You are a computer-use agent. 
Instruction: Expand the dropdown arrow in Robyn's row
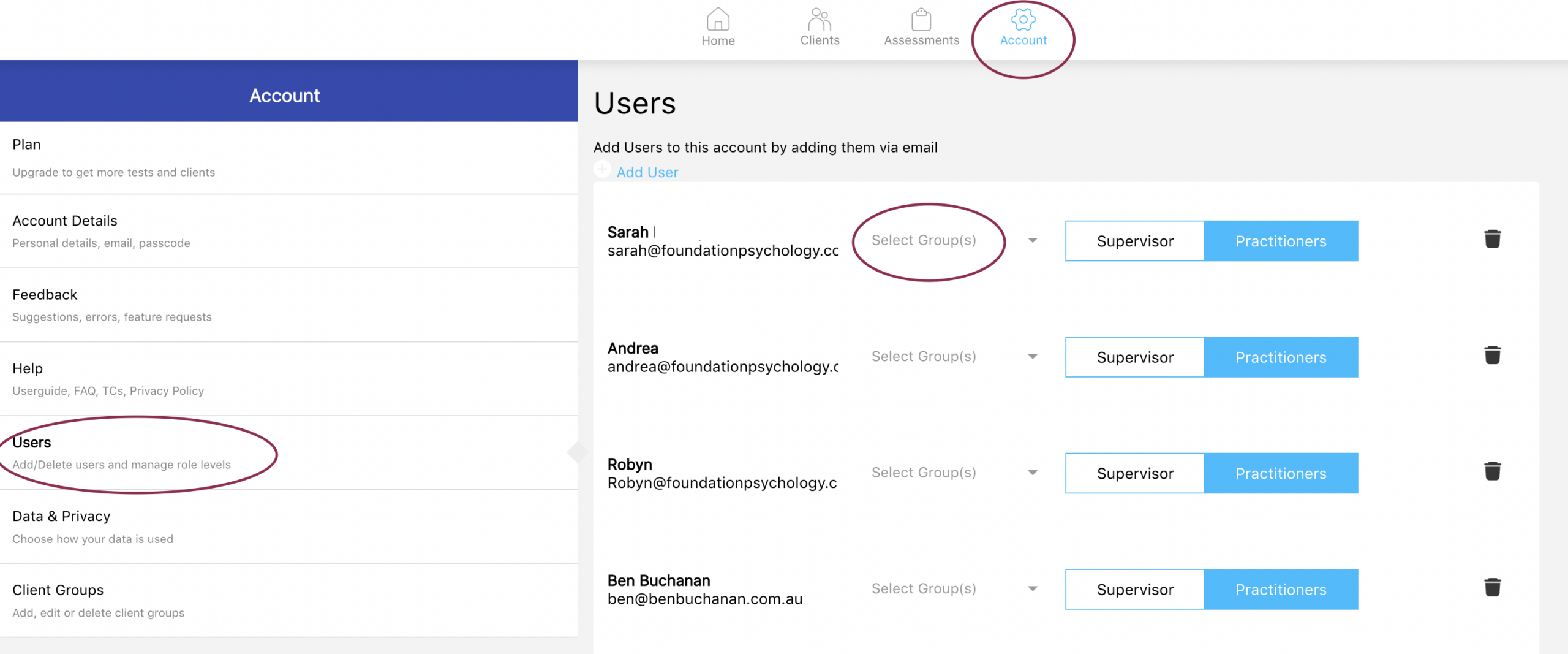(1033, 473)
